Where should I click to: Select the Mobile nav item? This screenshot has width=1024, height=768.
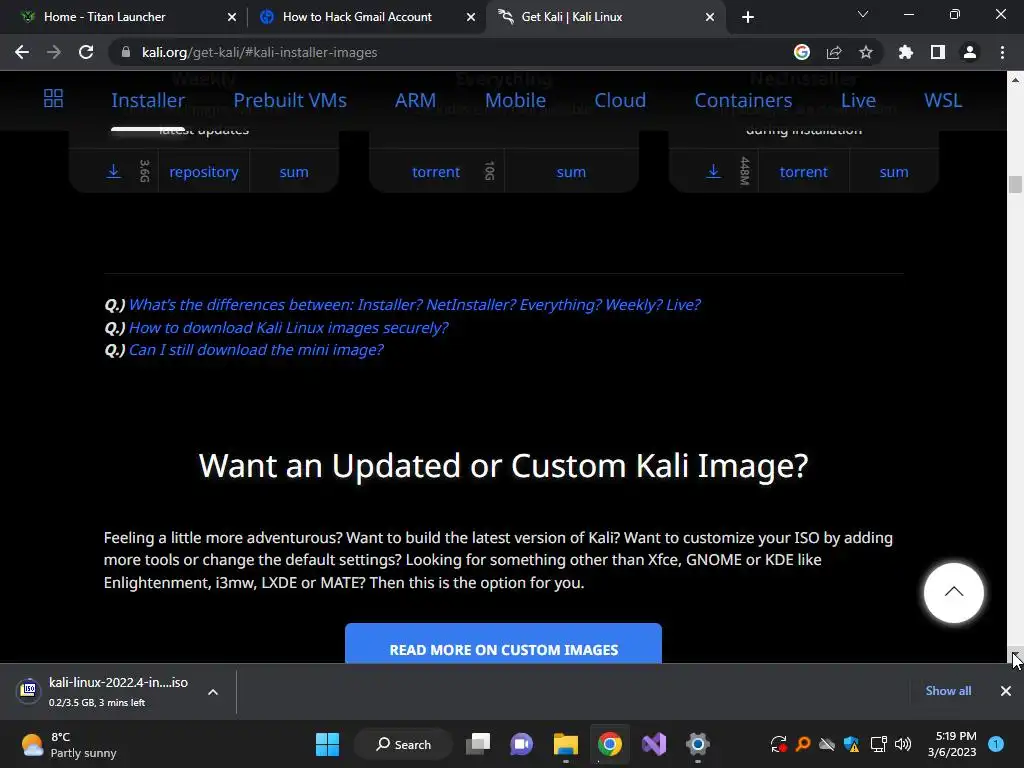(x=515, y=100)
